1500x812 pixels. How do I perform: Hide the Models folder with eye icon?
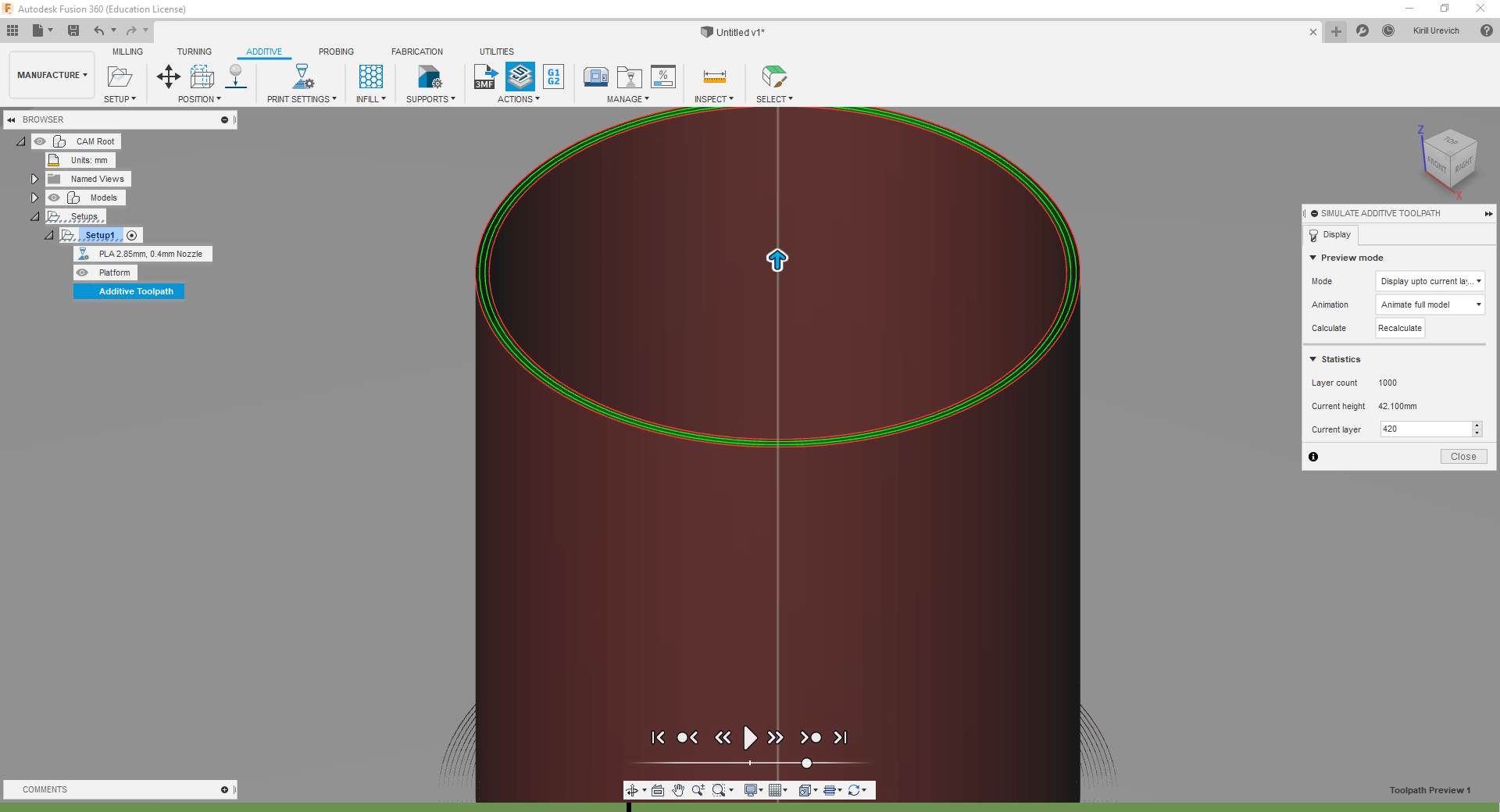coord(54,198)
